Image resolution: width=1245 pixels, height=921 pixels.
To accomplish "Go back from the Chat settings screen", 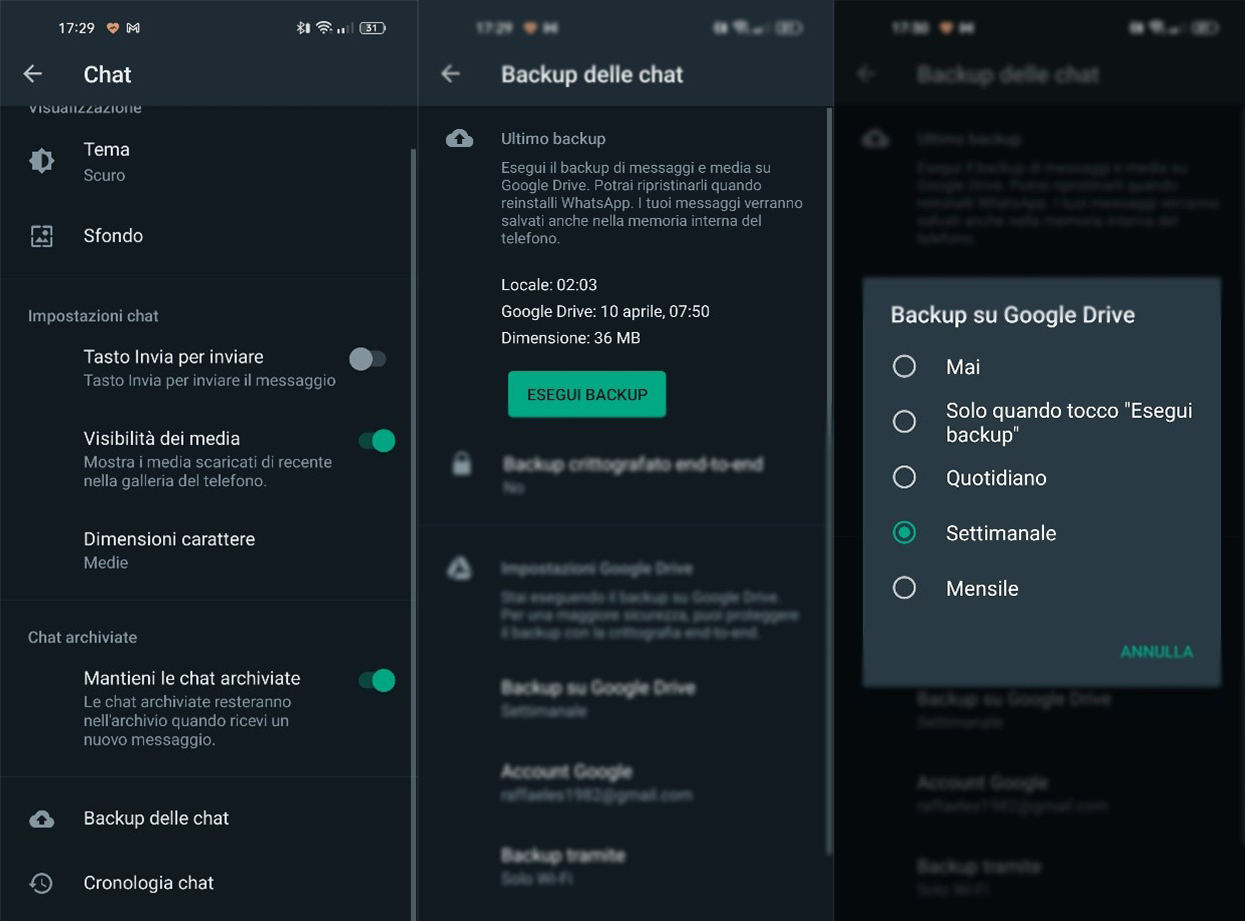I will (x=33, y=74).
